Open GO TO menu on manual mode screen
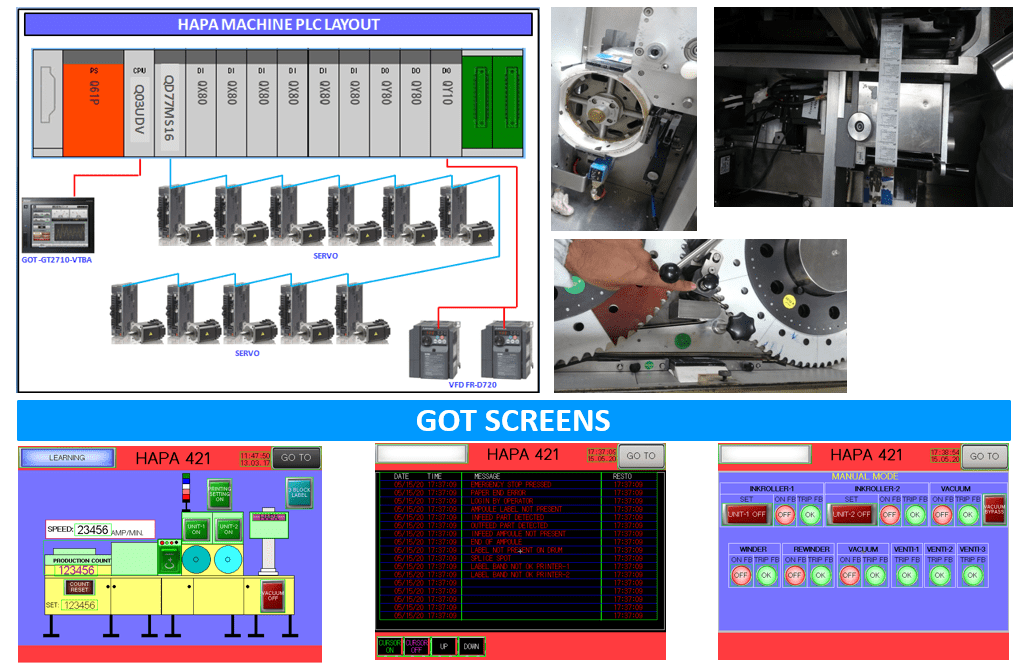Viewport: 1022px width, 663px height. coord(984,456)
